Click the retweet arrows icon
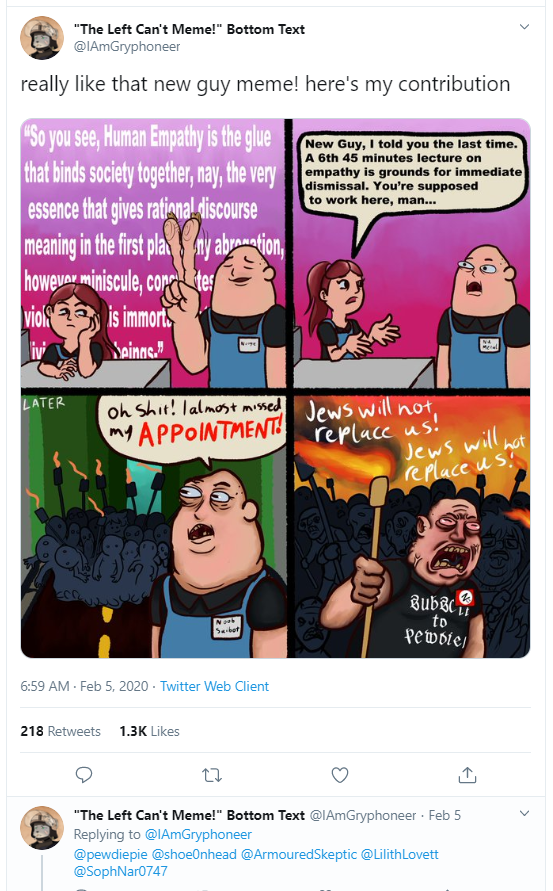Screen dimensions: 553x891 point(212,775)
